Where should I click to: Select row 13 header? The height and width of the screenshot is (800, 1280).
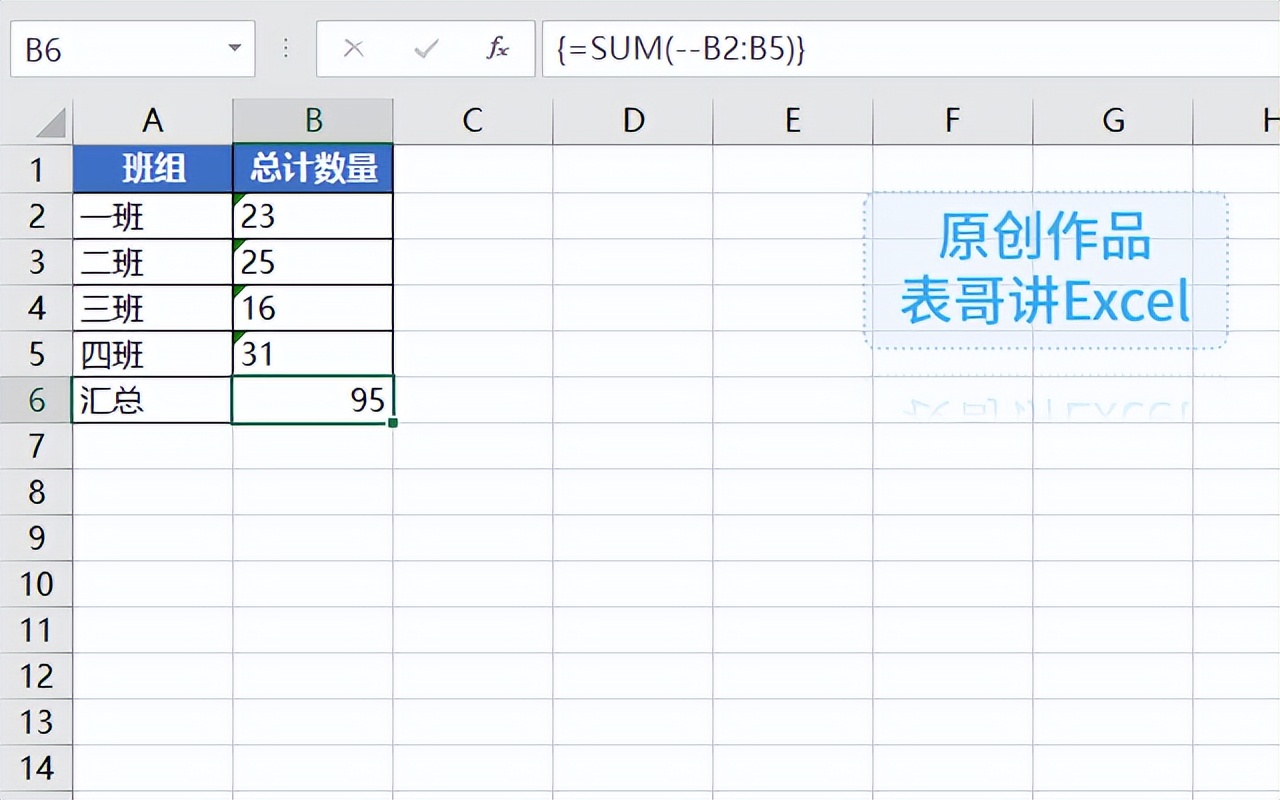pos(36,722)
